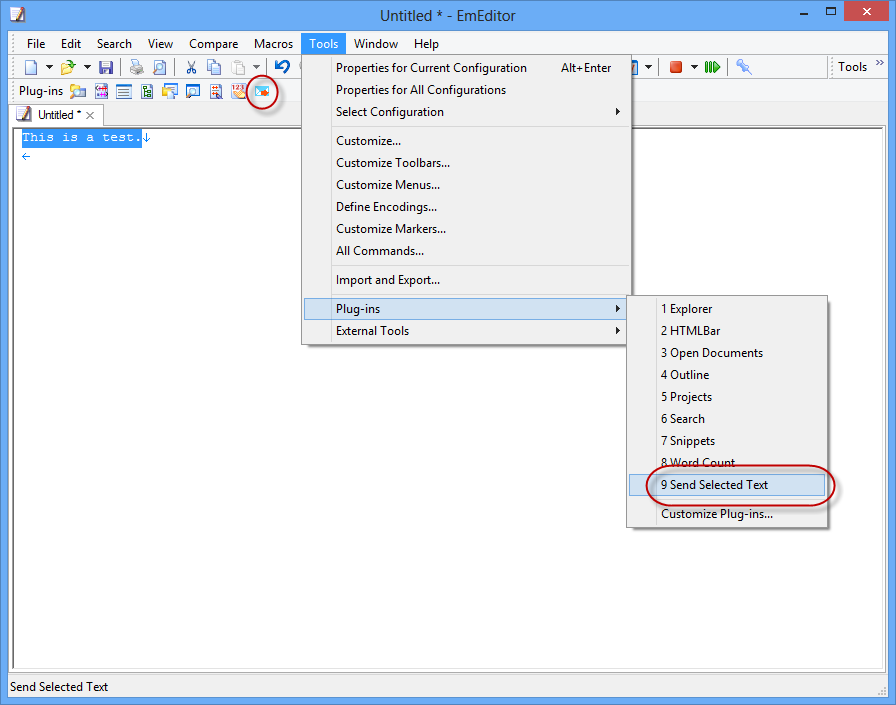896x705 pixels.
Task: Click the Undo arrow icon
Action: pos(282,67)
